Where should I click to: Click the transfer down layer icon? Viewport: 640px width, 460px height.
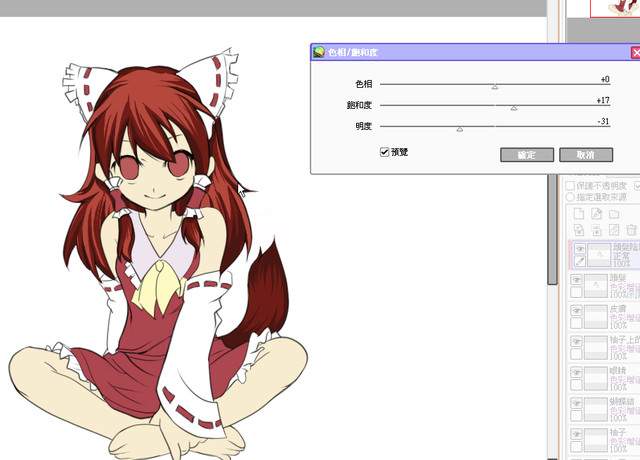click(579, 230)
